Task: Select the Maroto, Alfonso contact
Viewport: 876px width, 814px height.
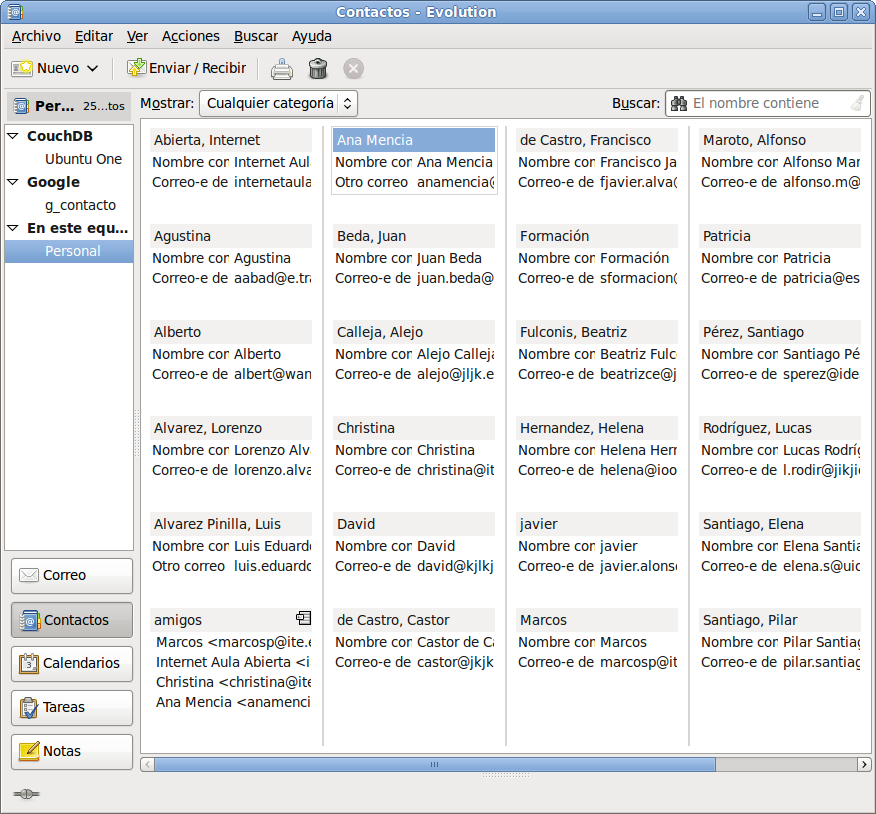Action: pos(780,140)
